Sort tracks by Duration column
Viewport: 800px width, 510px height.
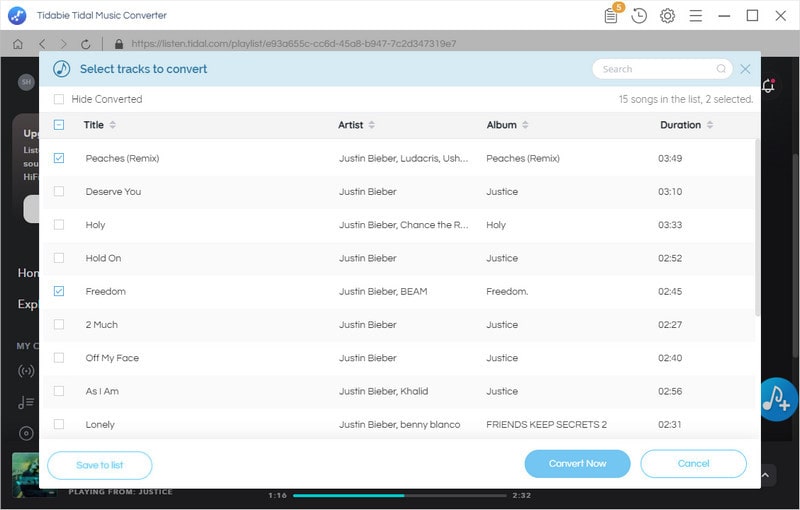point(710,125)
